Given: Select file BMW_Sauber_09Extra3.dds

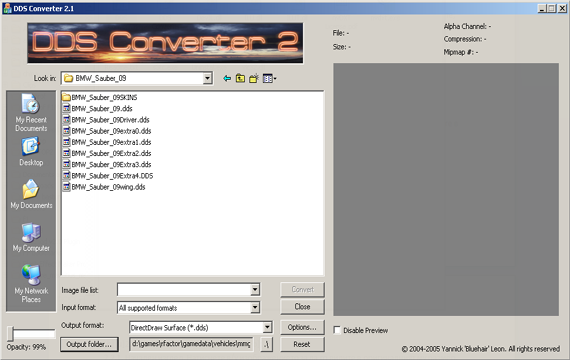Looking at the screenshot, I should click(107, 164).
